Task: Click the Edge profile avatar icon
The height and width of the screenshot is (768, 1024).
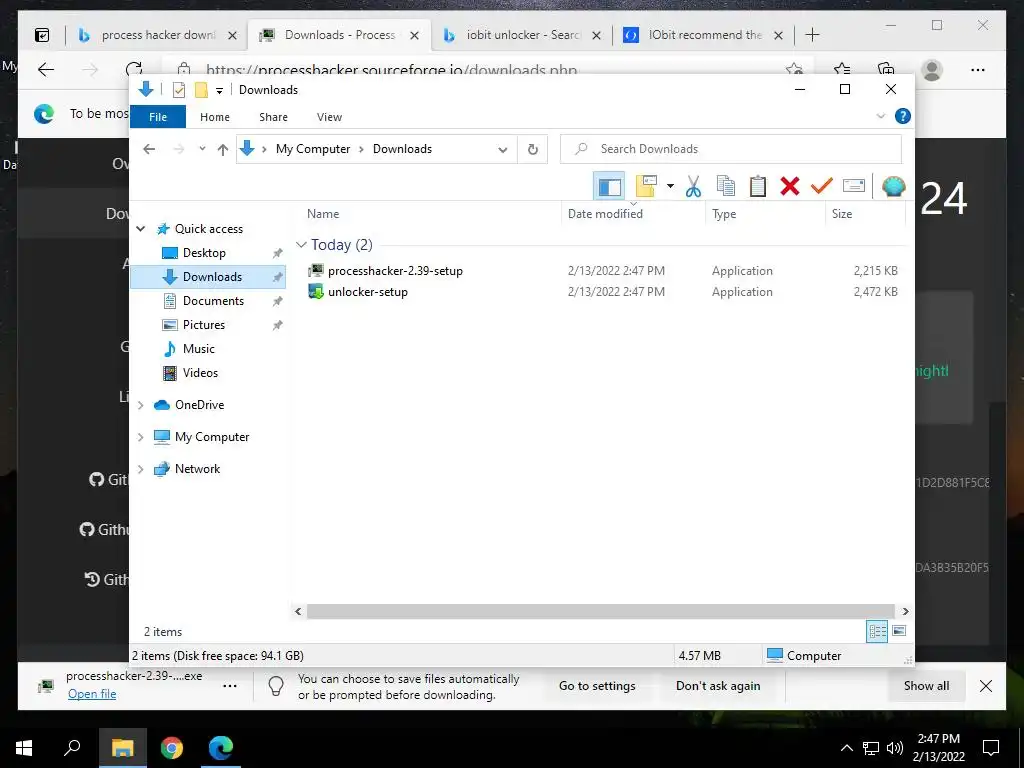Action: point(932,70)
